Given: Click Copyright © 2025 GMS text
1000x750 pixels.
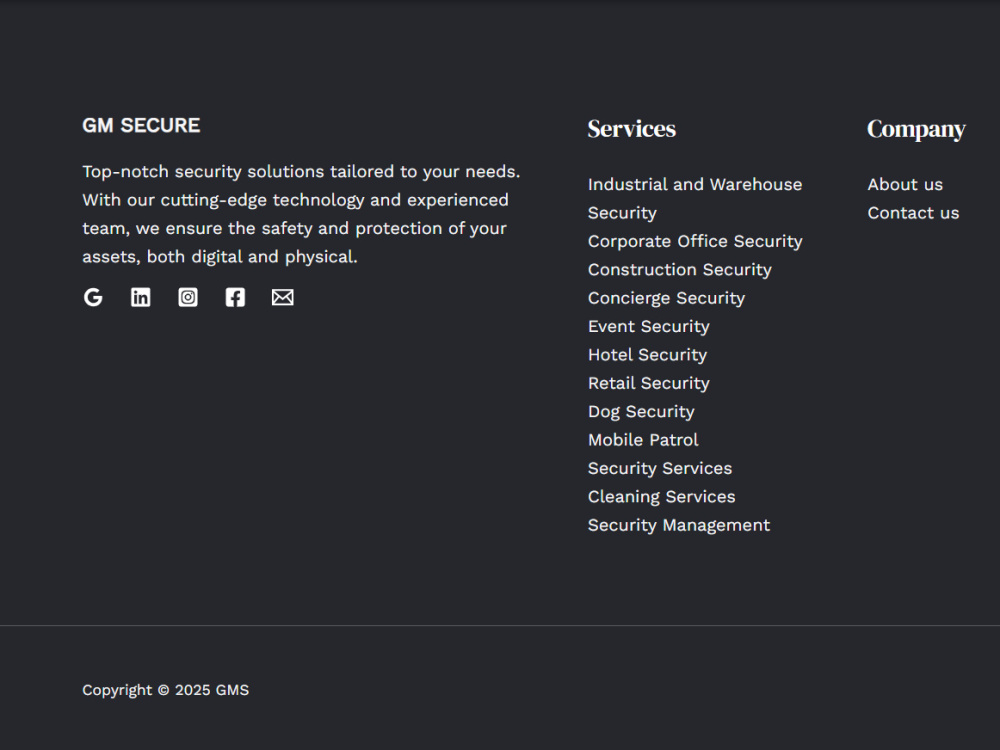Looking at the screenshot, I should point(166,690).
